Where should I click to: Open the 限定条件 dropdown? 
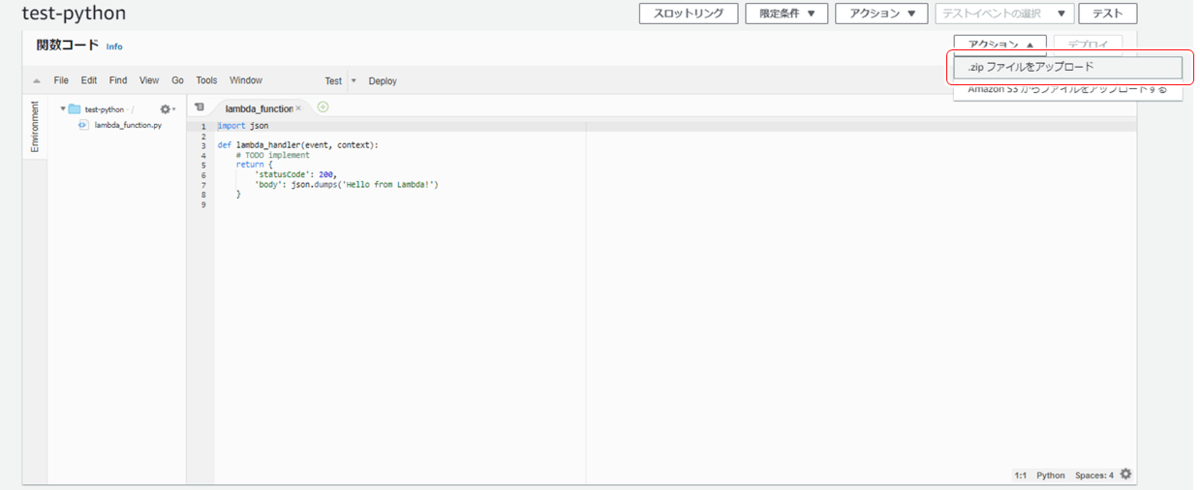[787, 14]
